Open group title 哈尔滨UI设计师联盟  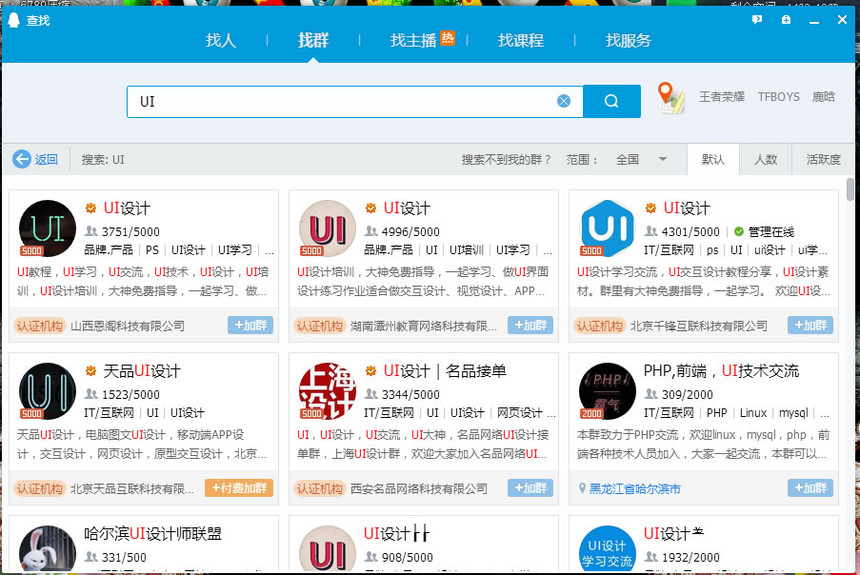[152, 534]
